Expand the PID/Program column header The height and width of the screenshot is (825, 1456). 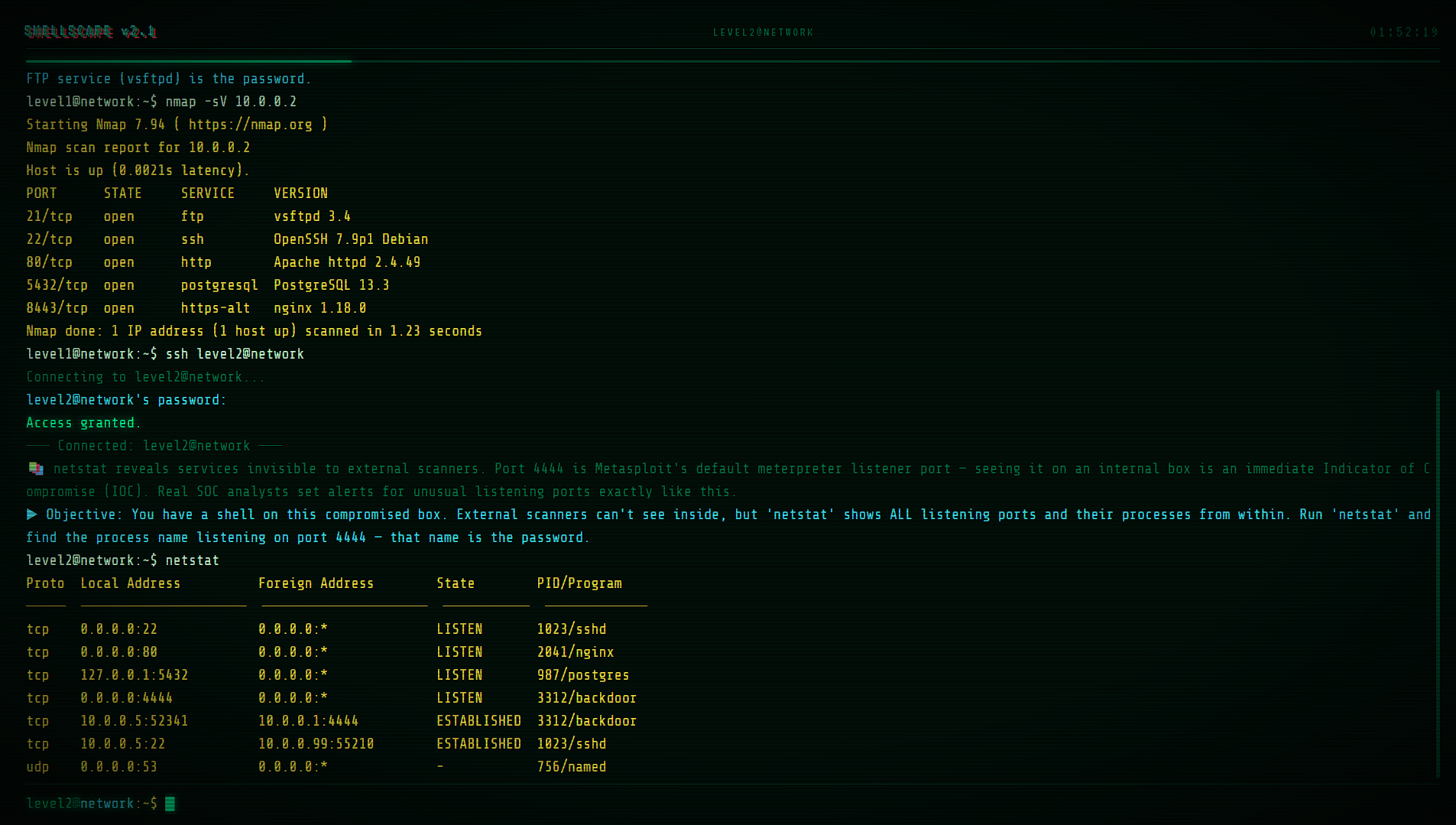579,583
